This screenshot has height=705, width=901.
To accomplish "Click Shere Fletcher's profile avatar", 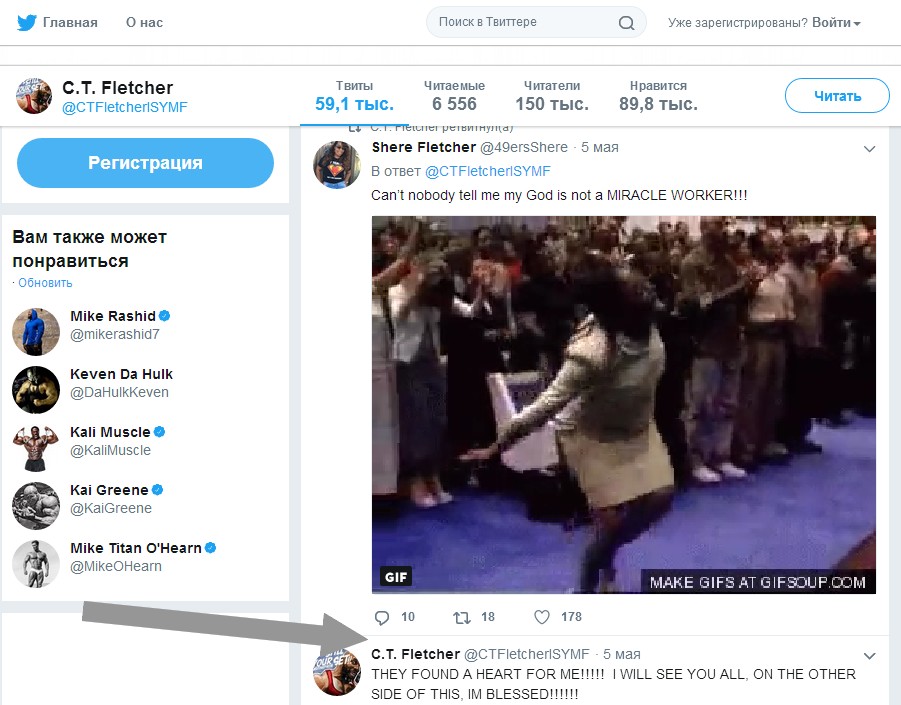I will click(x=336, y=164).
